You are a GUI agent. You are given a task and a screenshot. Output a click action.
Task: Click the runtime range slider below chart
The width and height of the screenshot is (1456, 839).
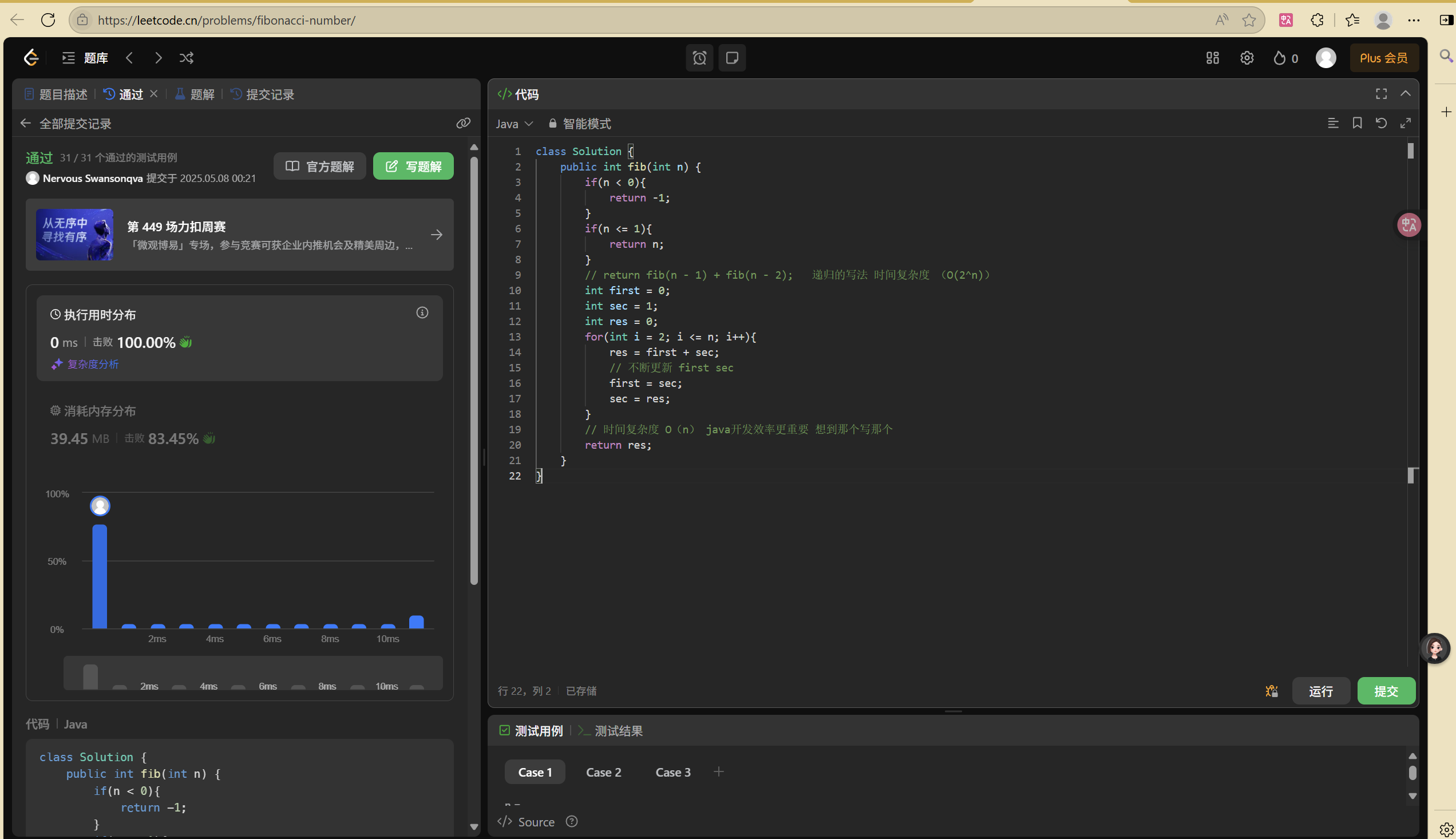click(x=252, y=672)
